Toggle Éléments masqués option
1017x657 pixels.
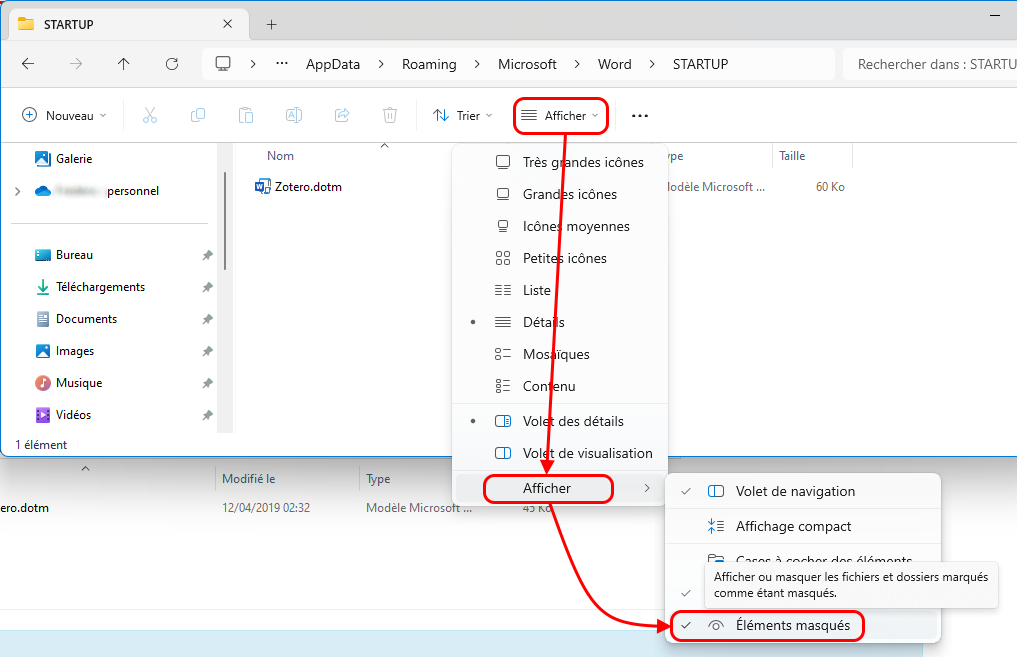[x=792, y=626]
